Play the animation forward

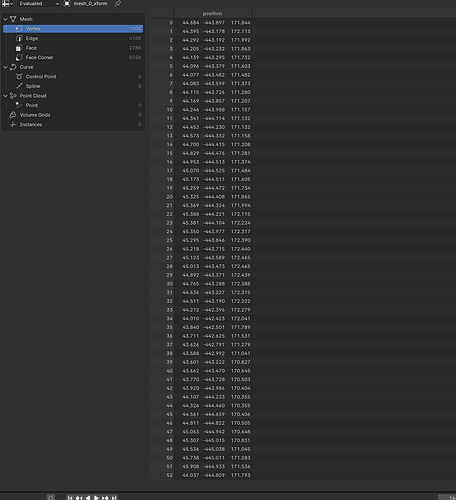(96, 498)
